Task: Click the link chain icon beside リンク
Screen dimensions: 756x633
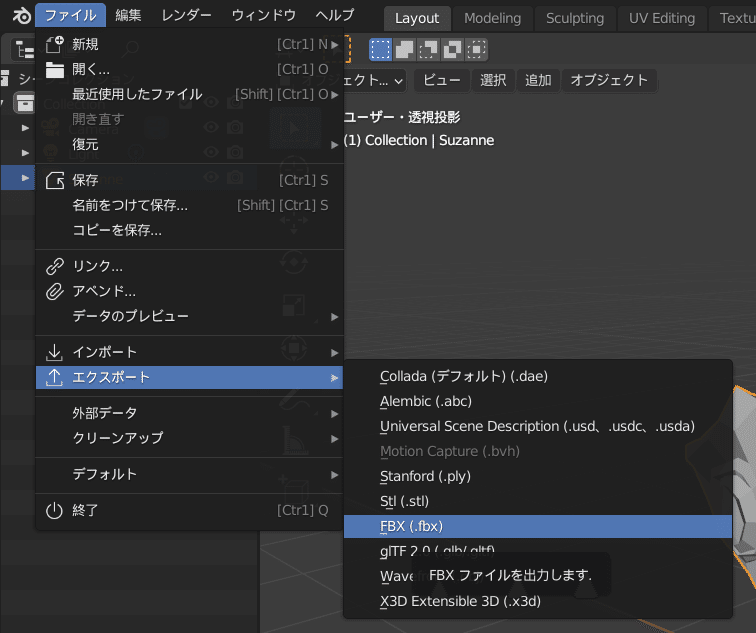Action: [x=54, y=266]
